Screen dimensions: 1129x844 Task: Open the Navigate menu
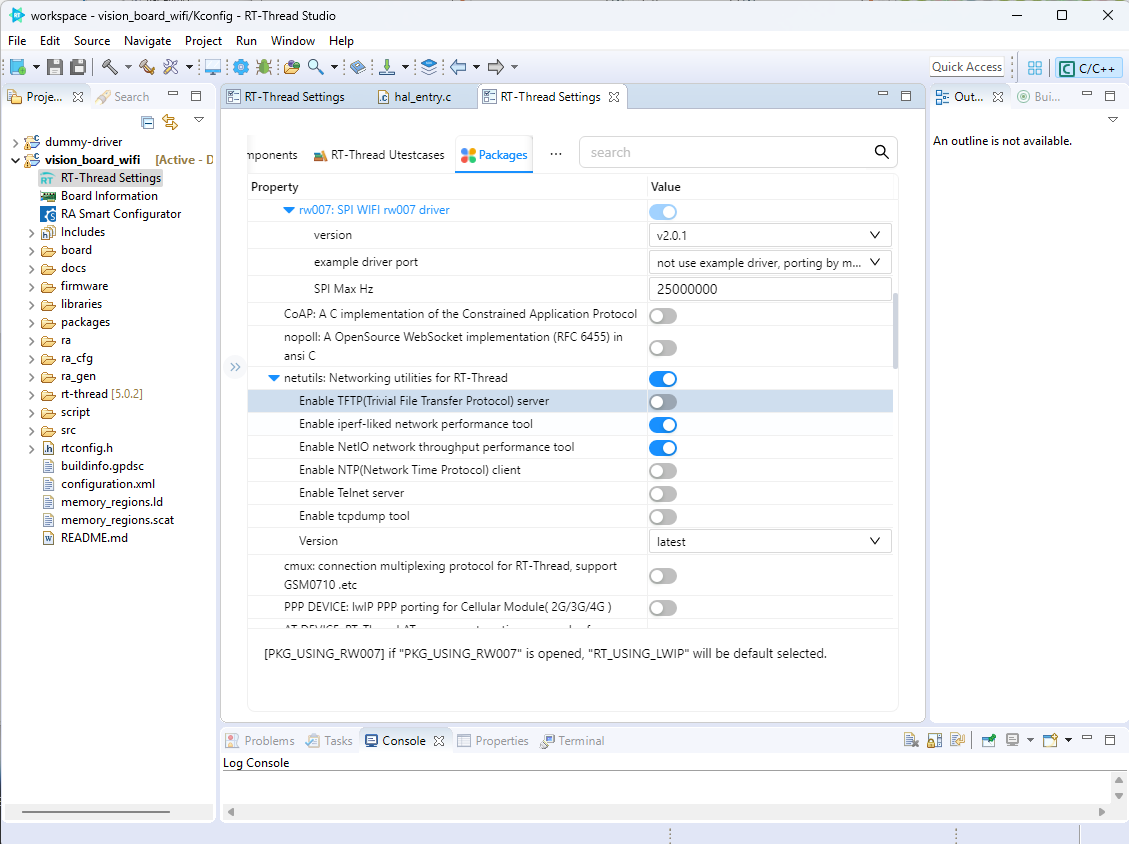pos(147,41)
